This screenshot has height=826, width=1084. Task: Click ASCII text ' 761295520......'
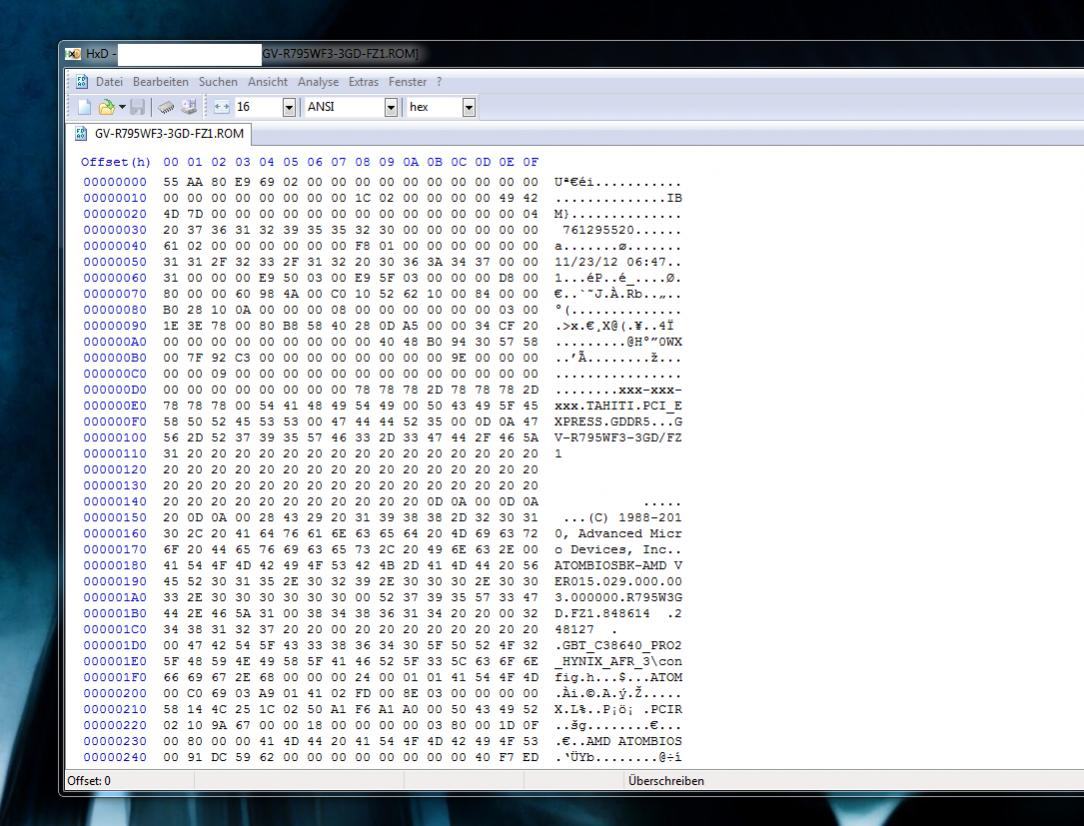(x=618, y=230)
